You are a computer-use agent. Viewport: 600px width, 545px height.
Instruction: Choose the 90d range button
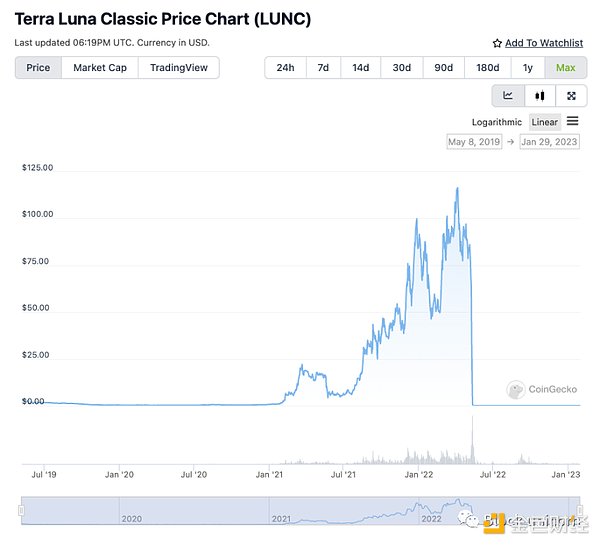tap(443, 68)
